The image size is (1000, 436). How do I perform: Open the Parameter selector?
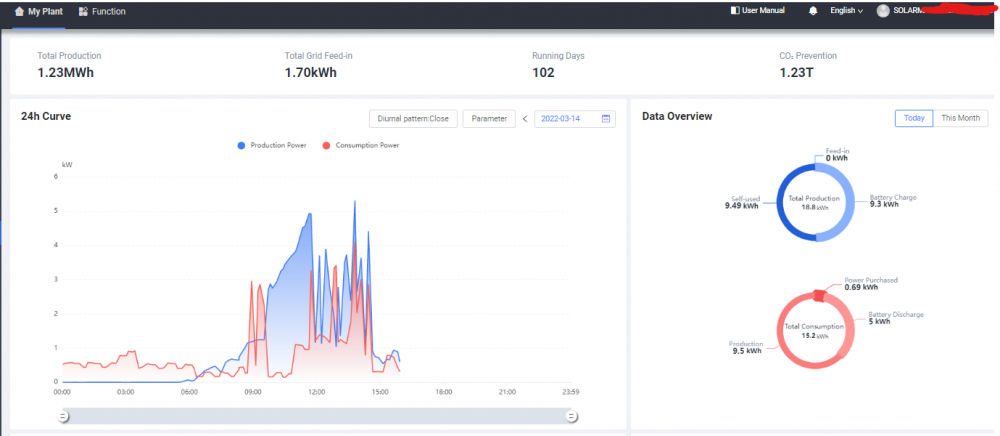(489, 119)
